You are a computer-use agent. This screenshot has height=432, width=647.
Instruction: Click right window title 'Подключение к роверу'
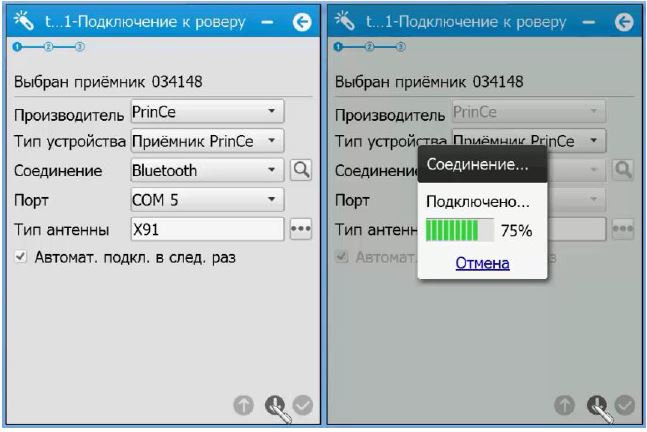[x=482, y=22]
